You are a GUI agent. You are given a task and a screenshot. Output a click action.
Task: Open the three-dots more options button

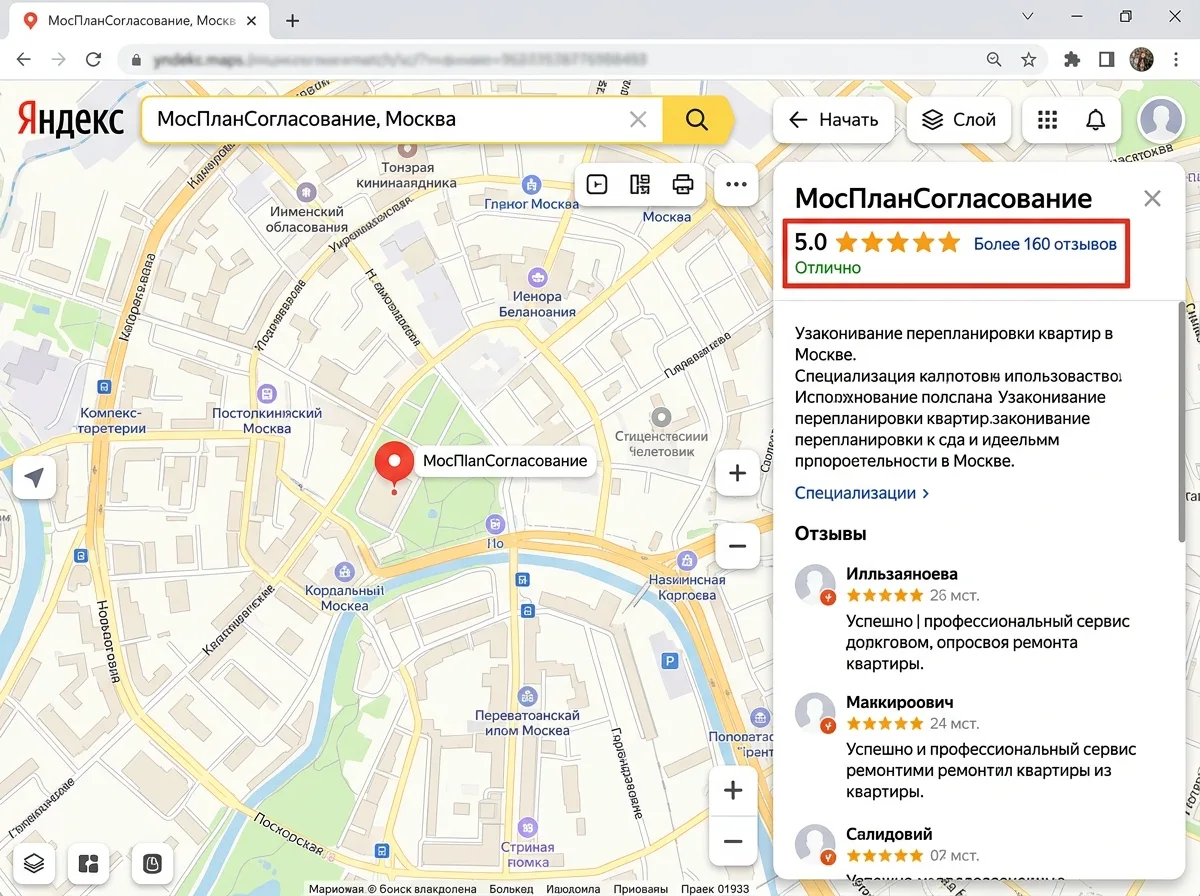[x=736, y=184]
